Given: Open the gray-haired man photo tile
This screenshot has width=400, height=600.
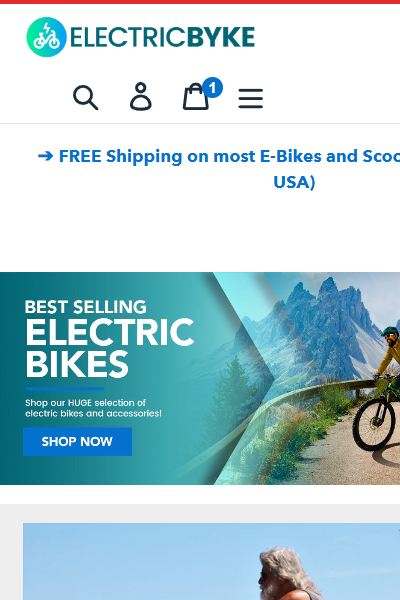Looking at the screenshot, I should coord(211,561).
